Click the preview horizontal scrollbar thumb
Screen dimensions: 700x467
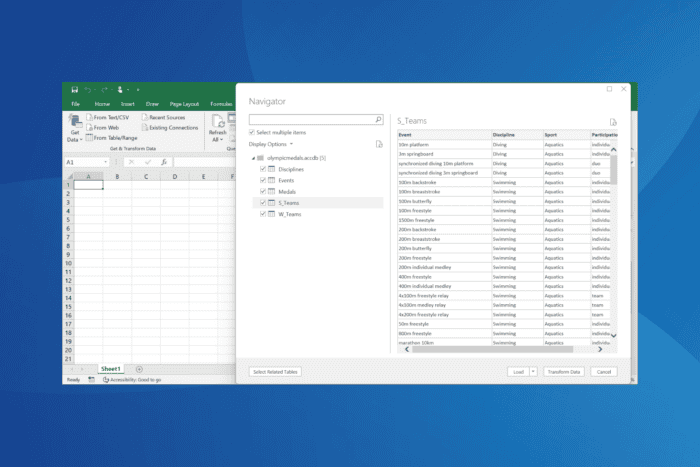(x=492, y=349)
